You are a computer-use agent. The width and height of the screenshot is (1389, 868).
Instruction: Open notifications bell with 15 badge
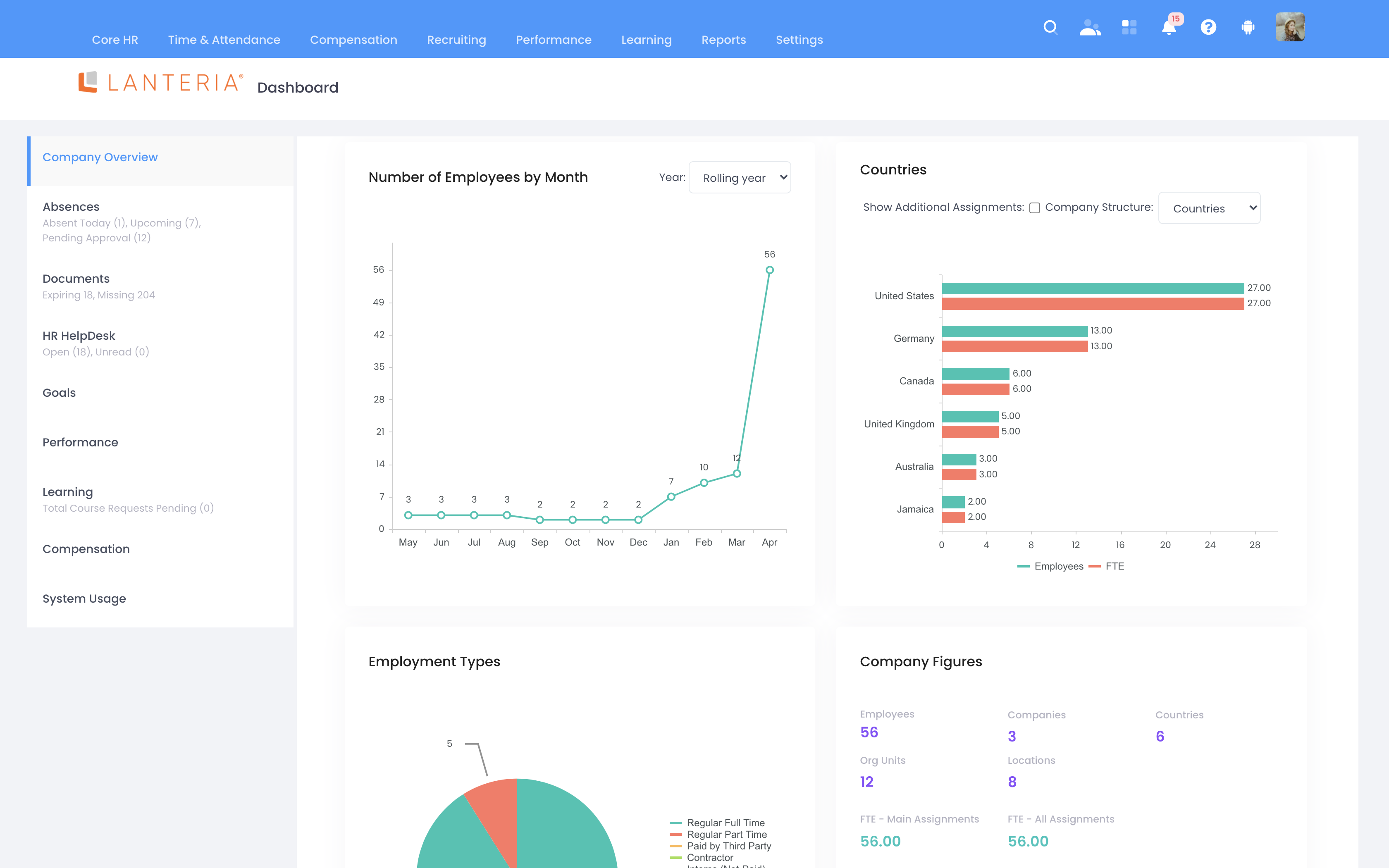tap(1170, 26)
